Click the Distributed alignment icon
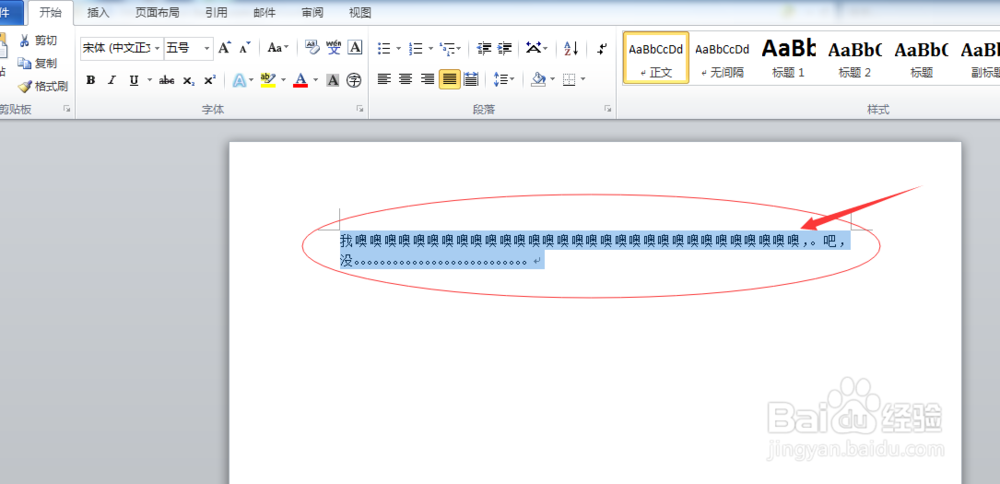 471,79
